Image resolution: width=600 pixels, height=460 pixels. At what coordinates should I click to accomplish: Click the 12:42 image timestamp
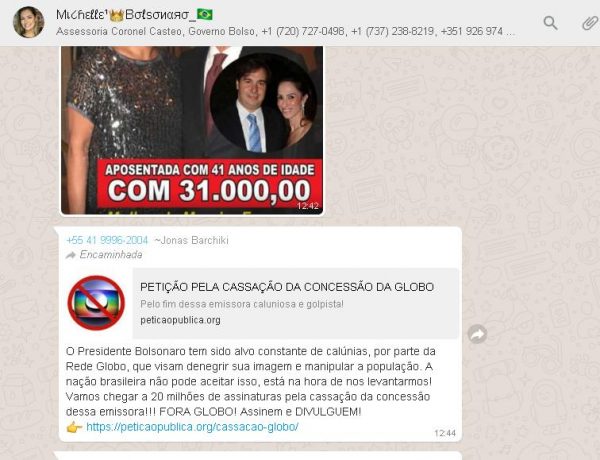pos(308,206)
